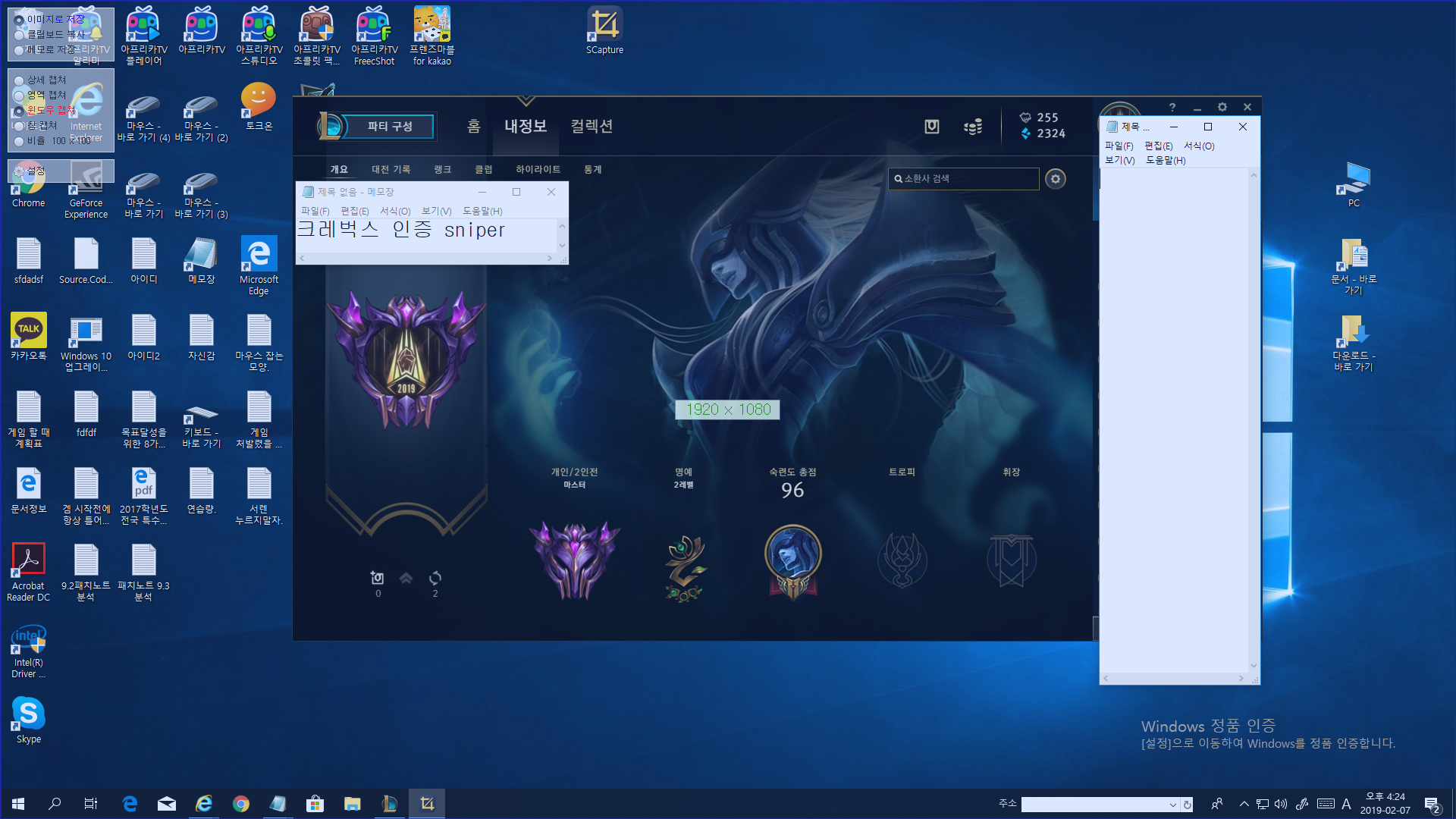Viewport: 1456px width, 819px height.
Task: Click the League client help question mark
Action: [1172, 108]
